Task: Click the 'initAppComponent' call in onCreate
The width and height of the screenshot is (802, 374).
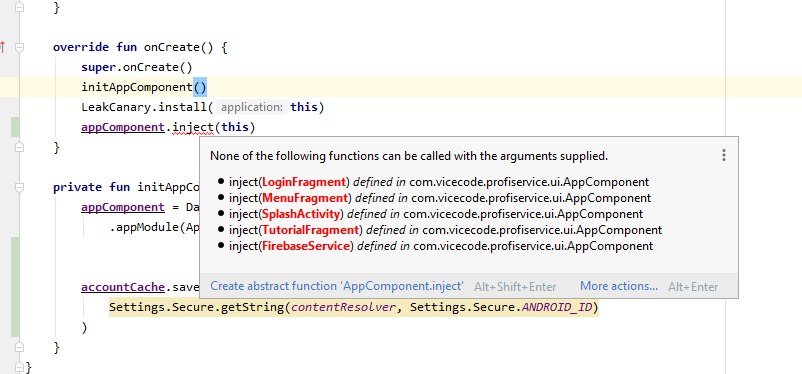Action: 137,87
